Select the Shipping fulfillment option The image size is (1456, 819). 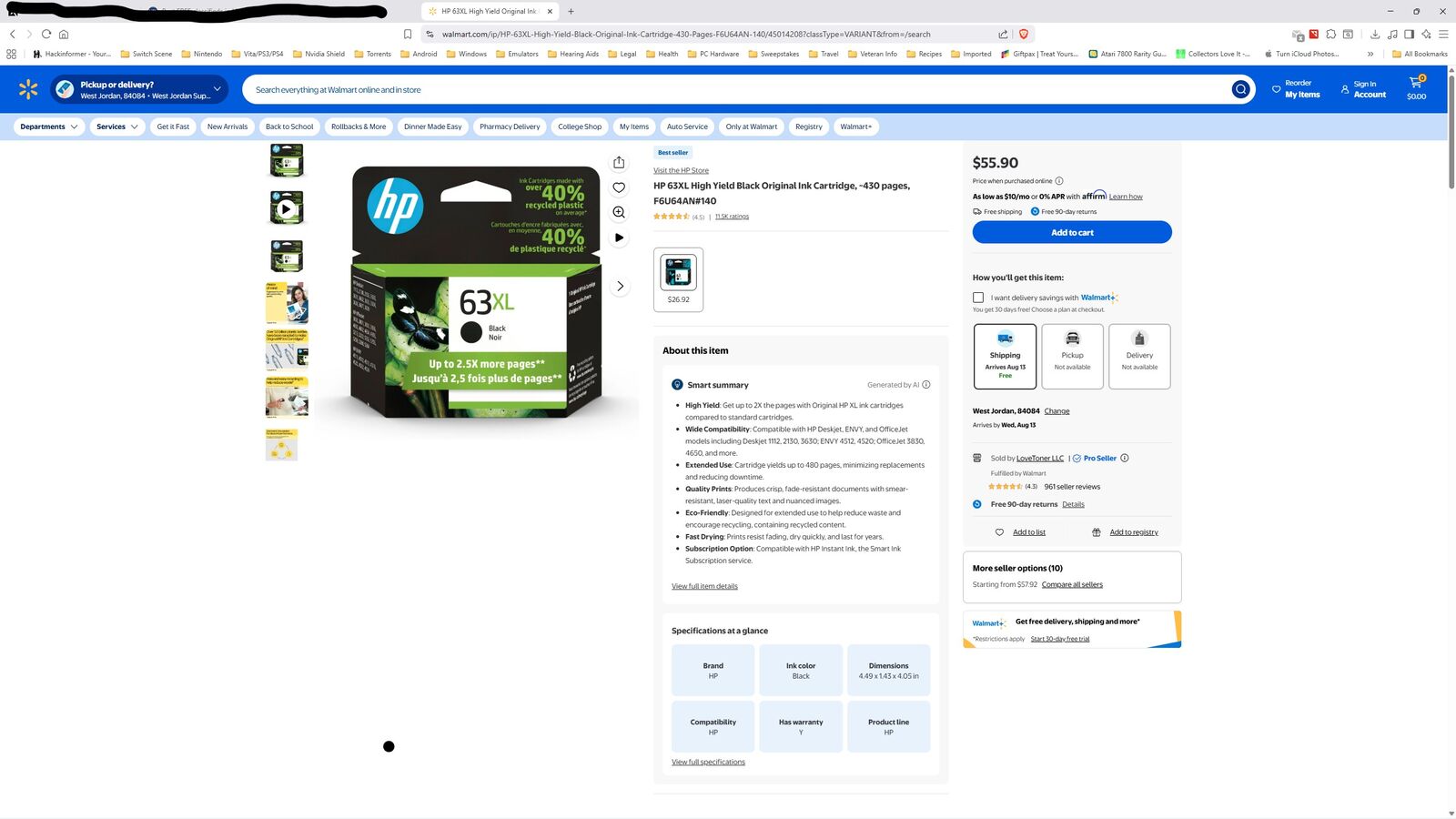coord(1005,357)
